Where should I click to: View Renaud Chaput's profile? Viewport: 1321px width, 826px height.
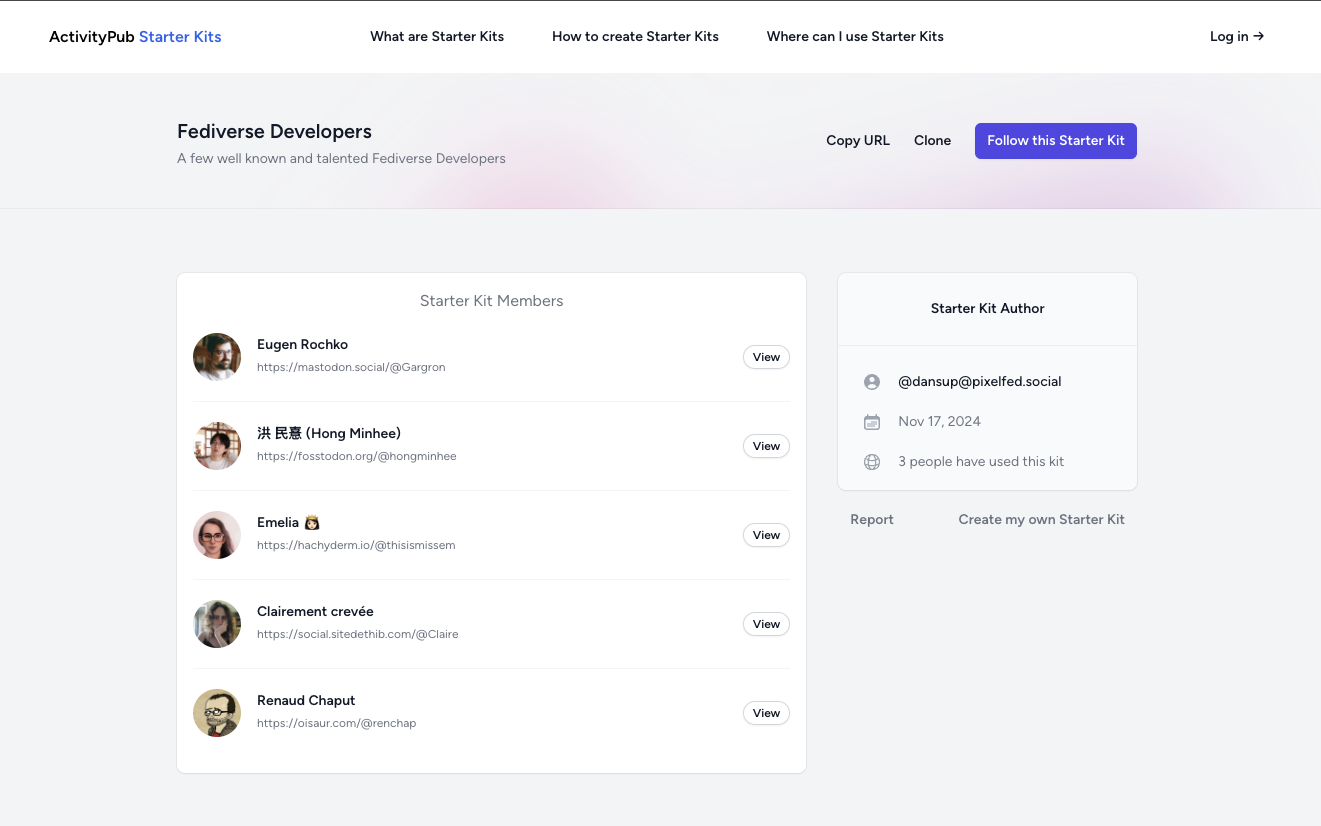point(766,713)
